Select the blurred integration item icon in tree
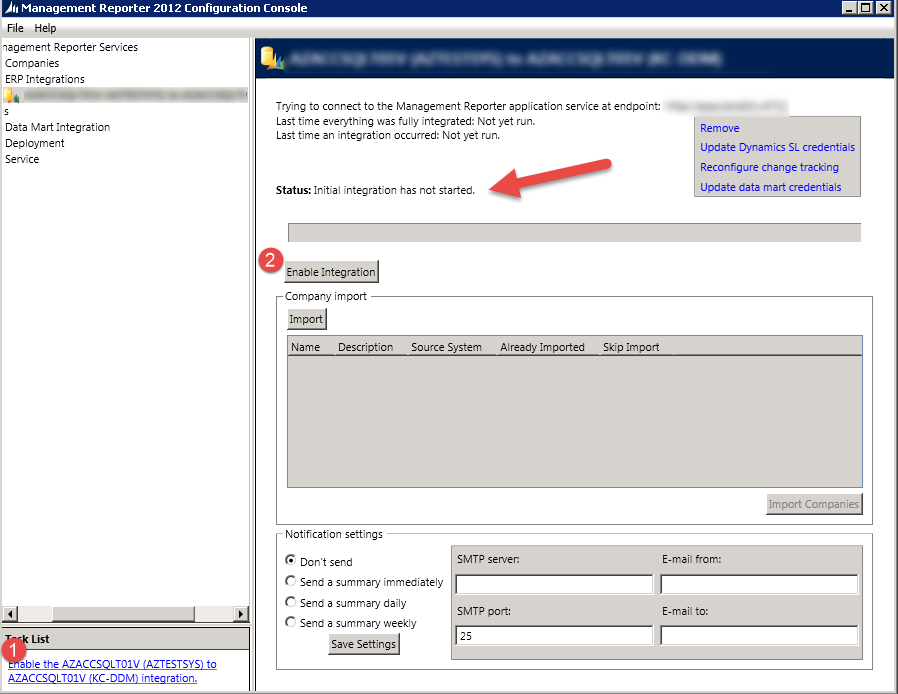 (11, 95)
